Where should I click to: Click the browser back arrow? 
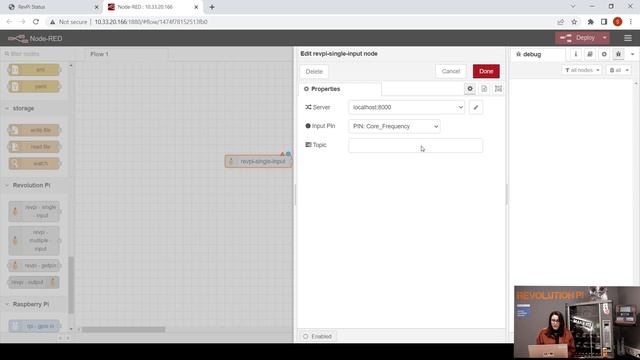[x=9, y=22]
